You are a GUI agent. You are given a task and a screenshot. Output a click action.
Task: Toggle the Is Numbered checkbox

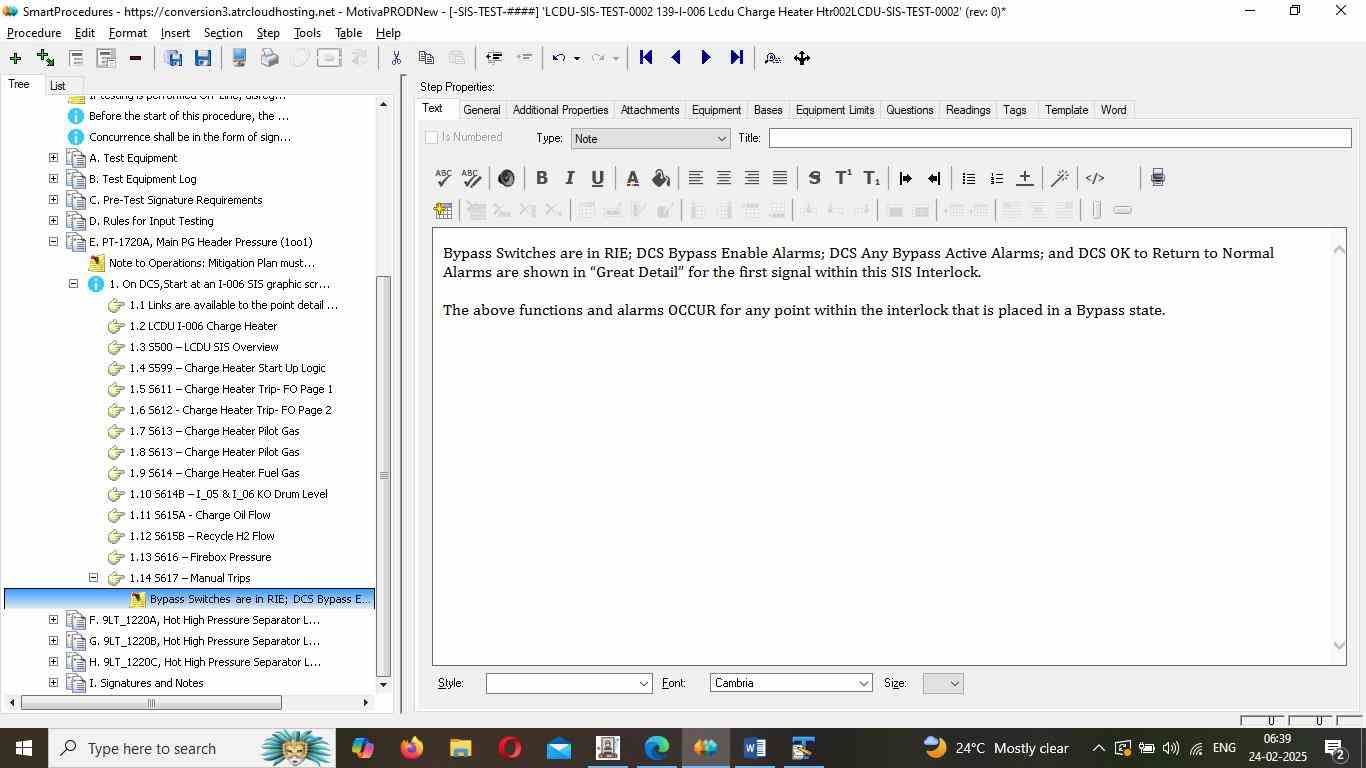(x=431, y=138)
